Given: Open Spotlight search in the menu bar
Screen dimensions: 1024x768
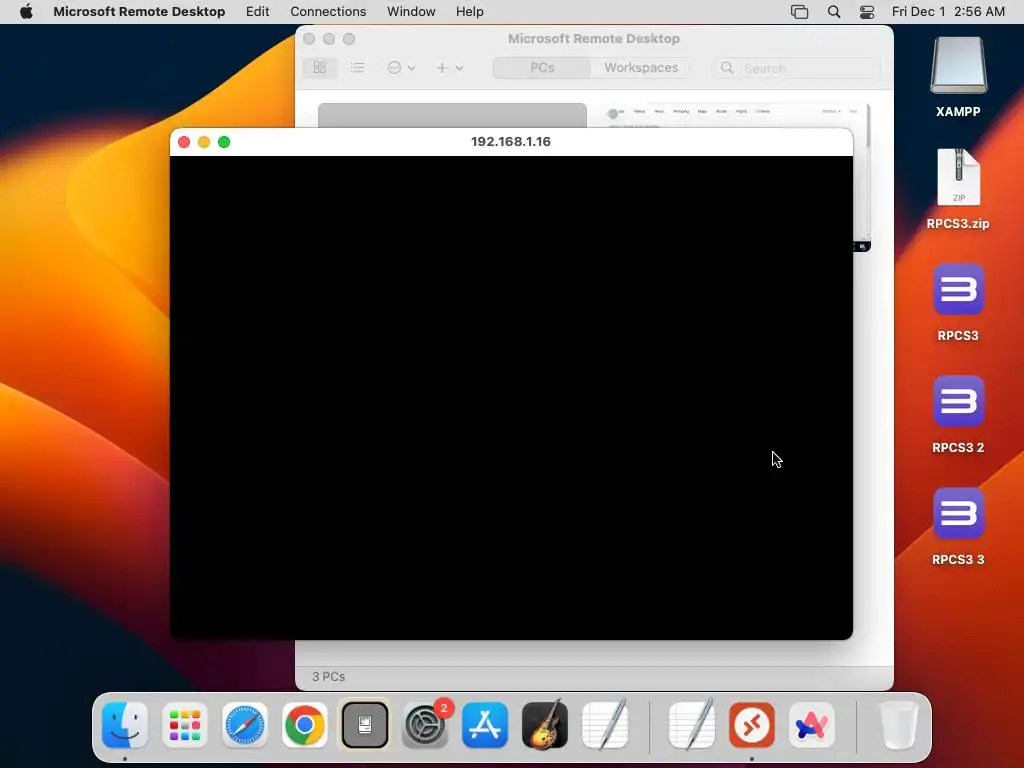Looking at the screenshot, I should point(834,12).
